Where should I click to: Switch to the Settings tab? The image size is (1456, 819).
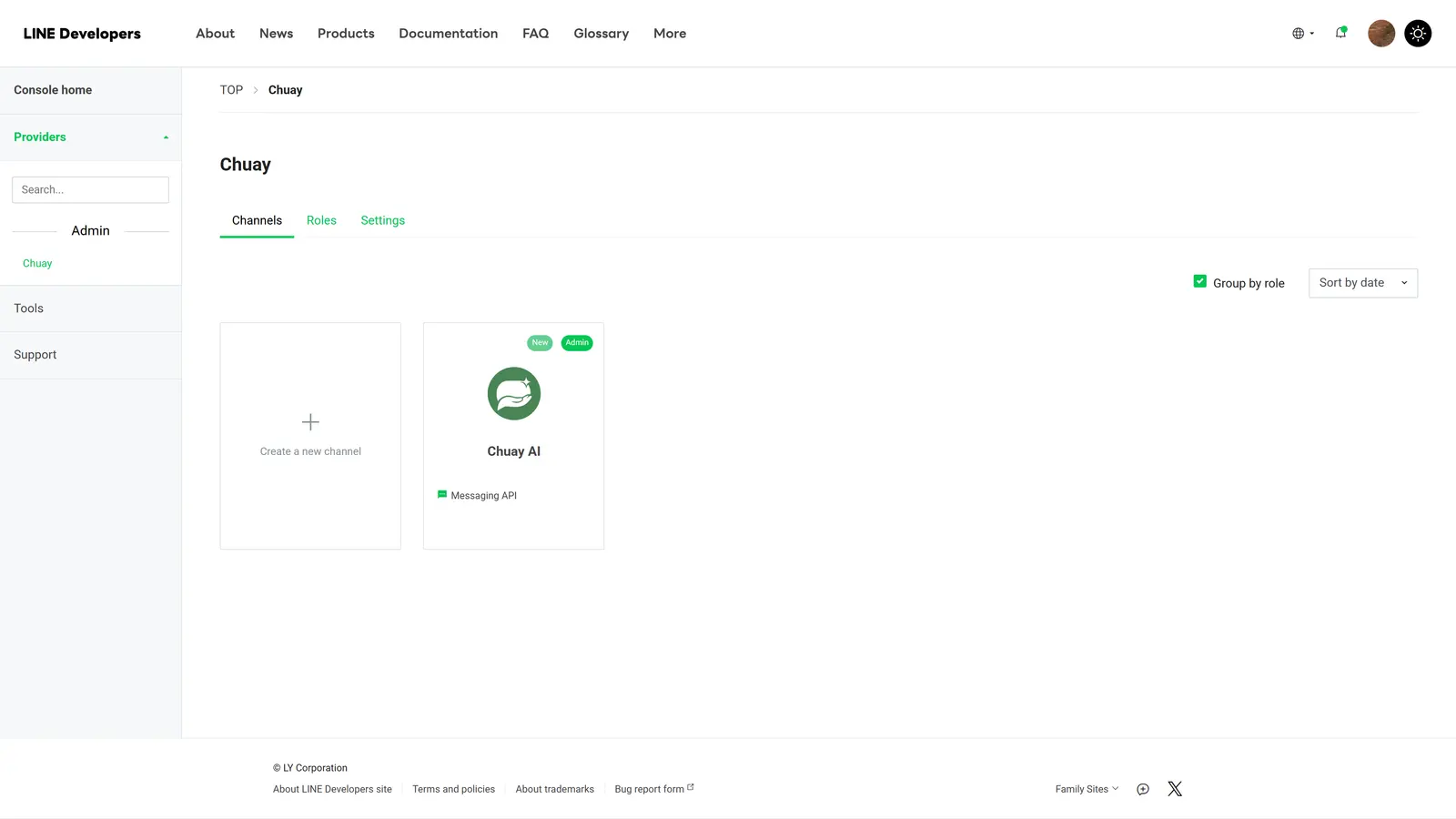click(382, 220)
